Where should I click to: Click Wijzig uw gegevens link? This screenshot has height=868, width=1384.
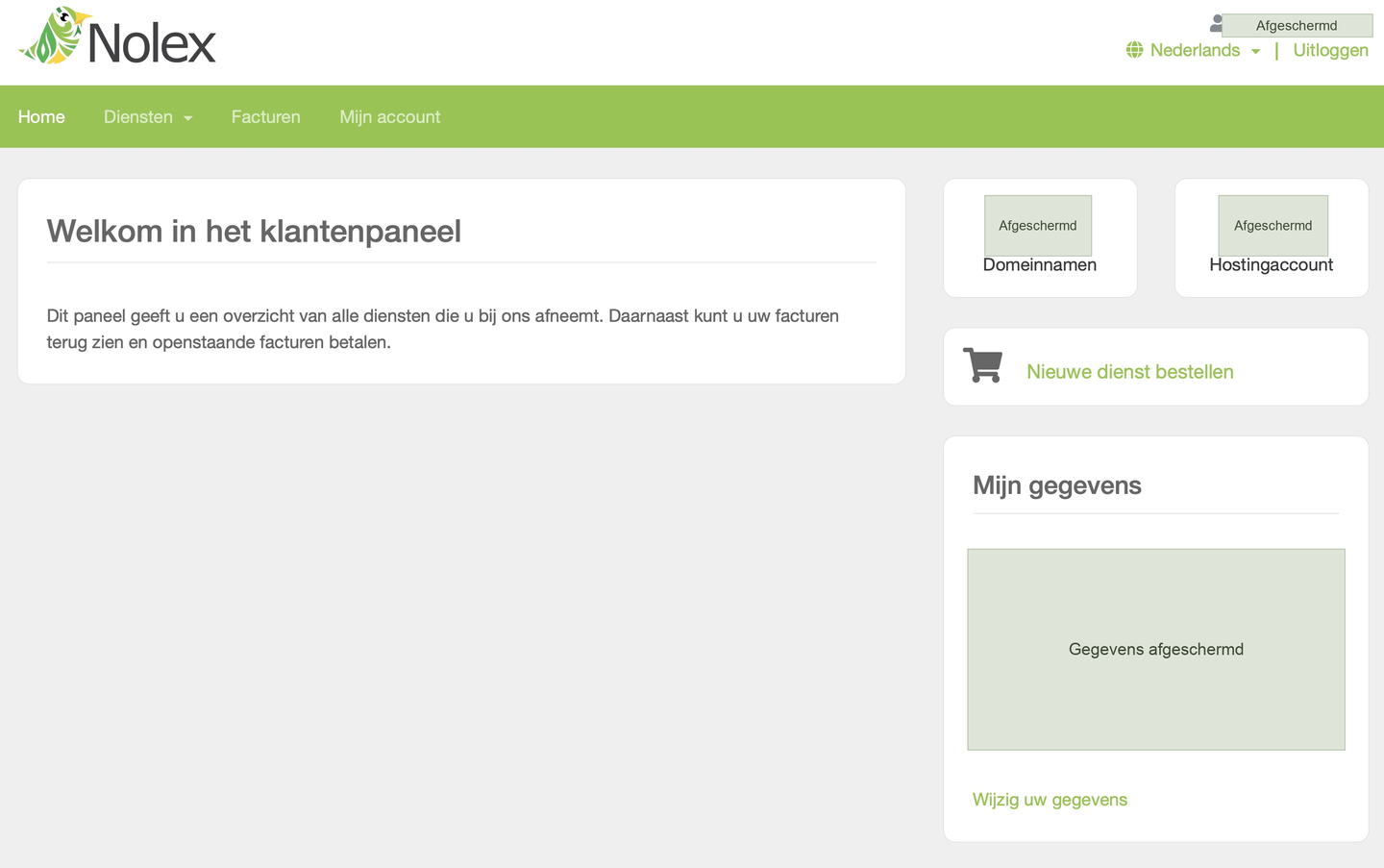(x=1050, y=800)
